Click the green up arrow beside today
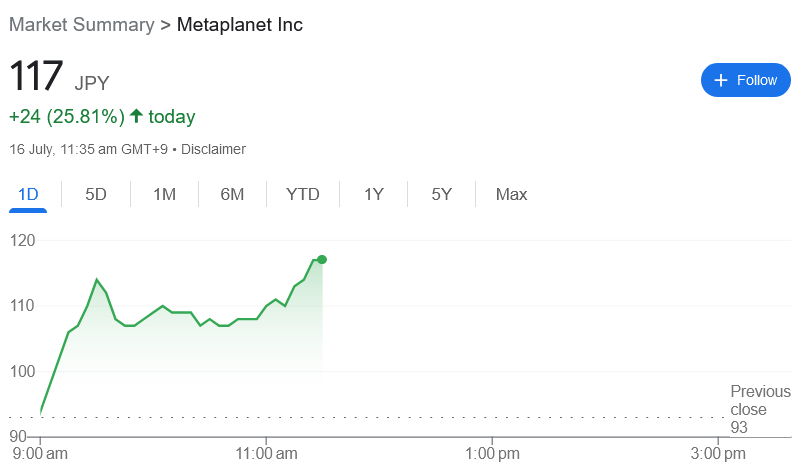Image resolution: width=802 pixels, height=474 pixels. click(137, 116)
